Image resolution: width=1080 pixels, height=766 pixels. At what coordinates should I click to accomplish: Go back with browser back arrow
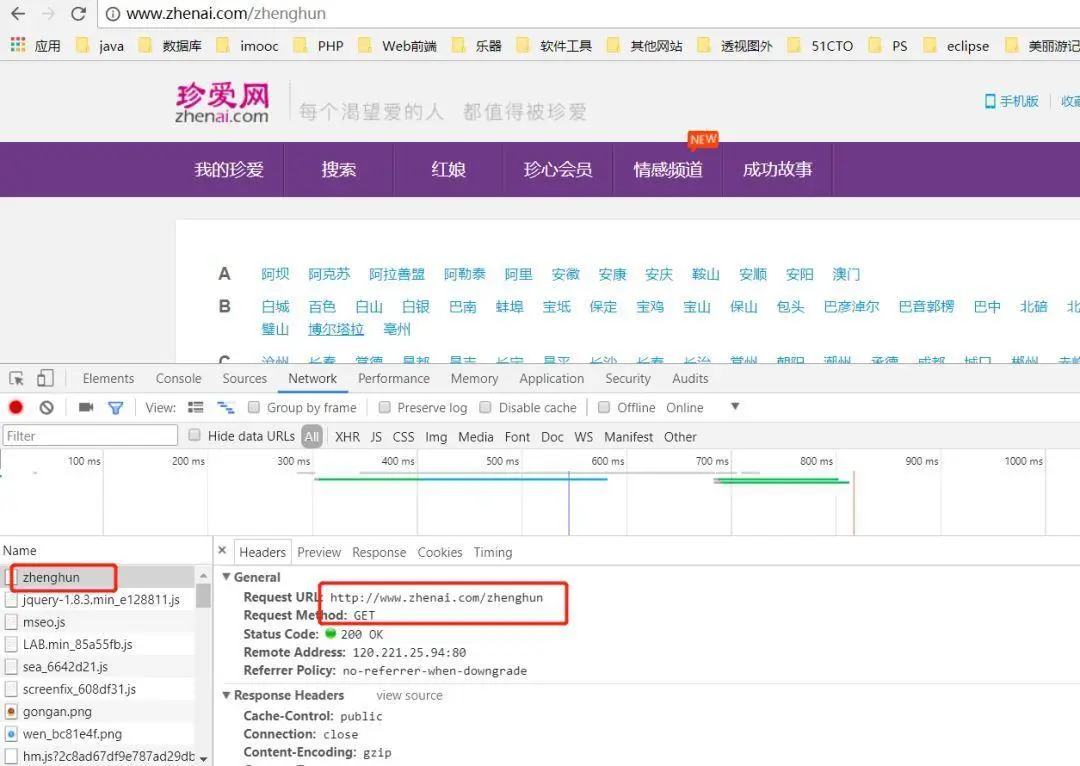(x=18, y=13)
